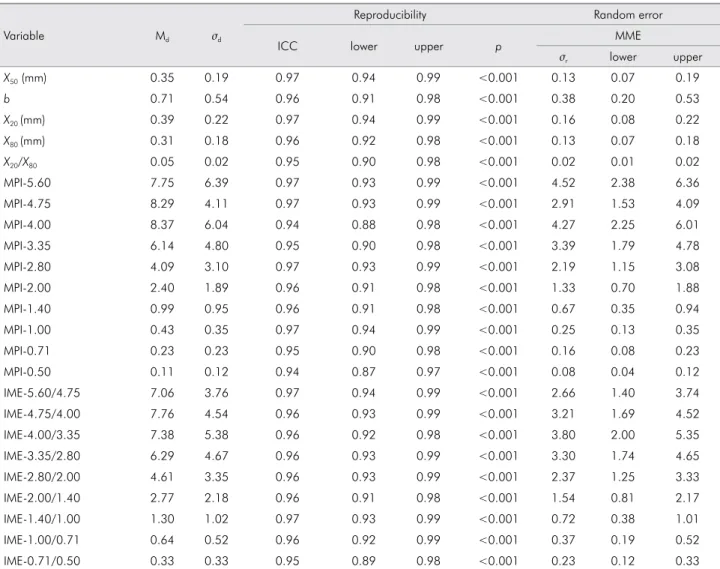Click the ICC lower bound 0.88 for MPI-4.00
Viewport: 720px width, 569px height.
pos(363,225)
